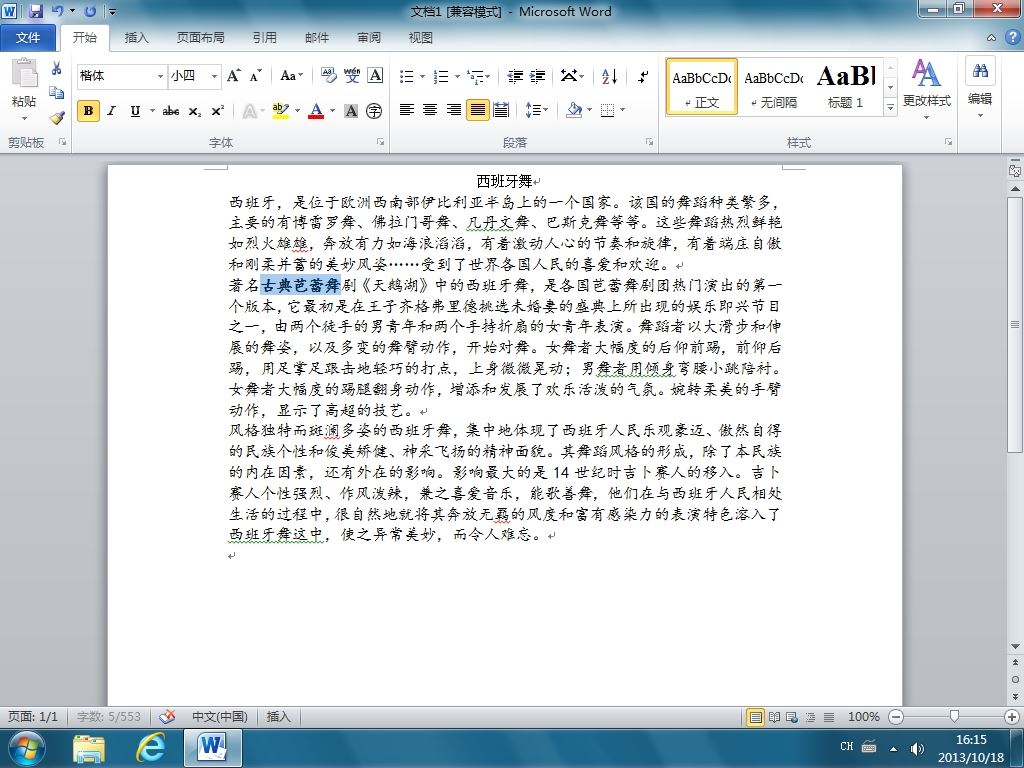Click the Sort icon in paragraph group
Screen dimensions: 1024x768
point(609,76)
